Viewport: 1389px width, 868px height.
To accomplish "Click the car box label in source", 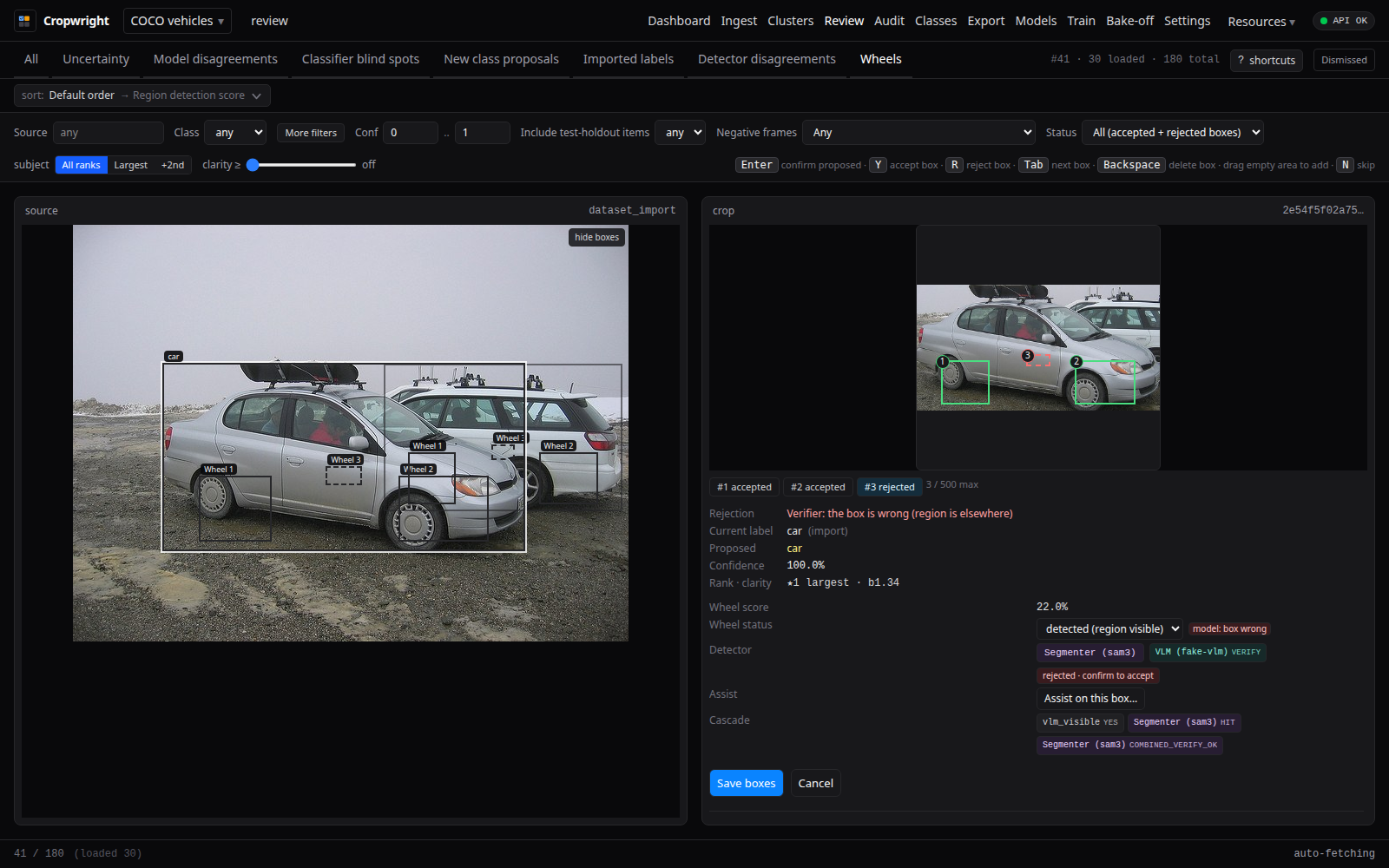I will click(x=174, y=357).
